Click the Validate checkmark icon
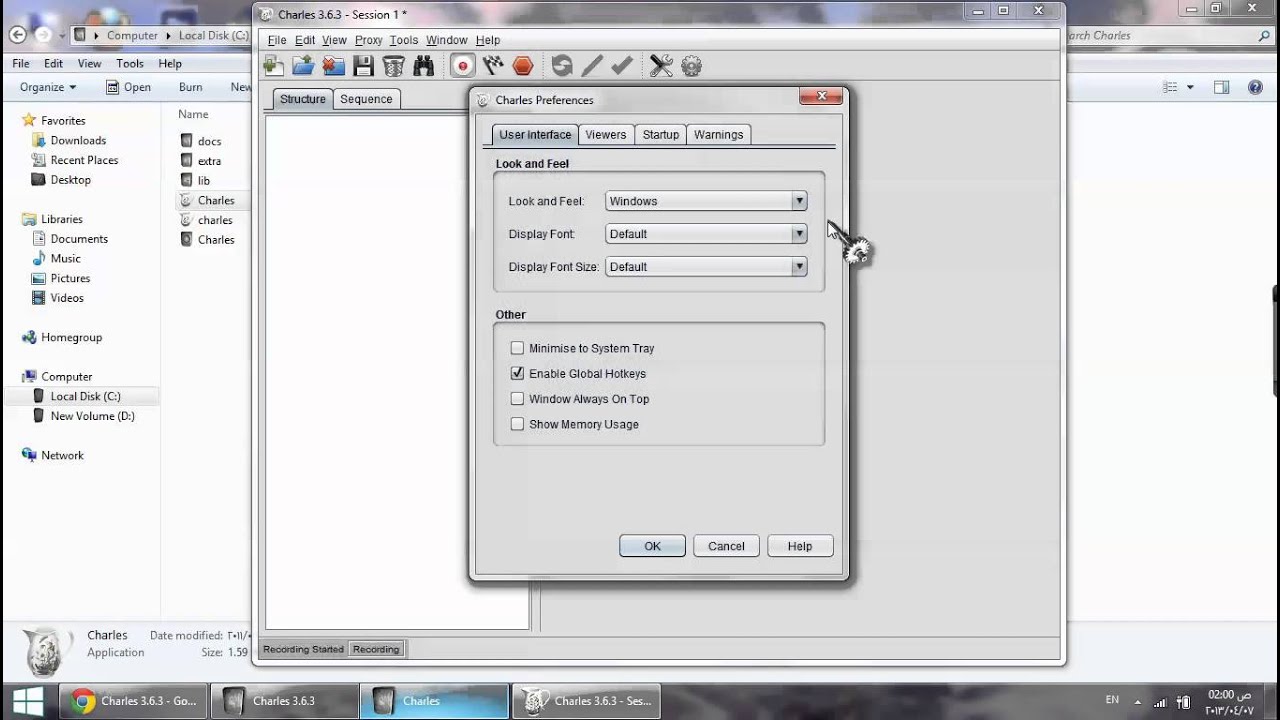The width and height of the screenshot is (1280, 720). (x=622, y=66)
